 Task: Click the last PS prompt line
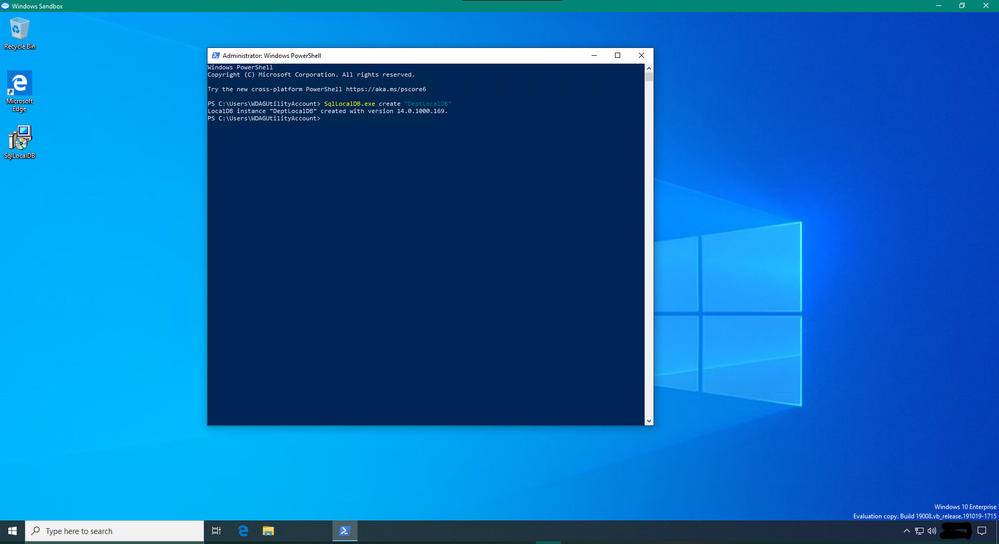[264, 118]
